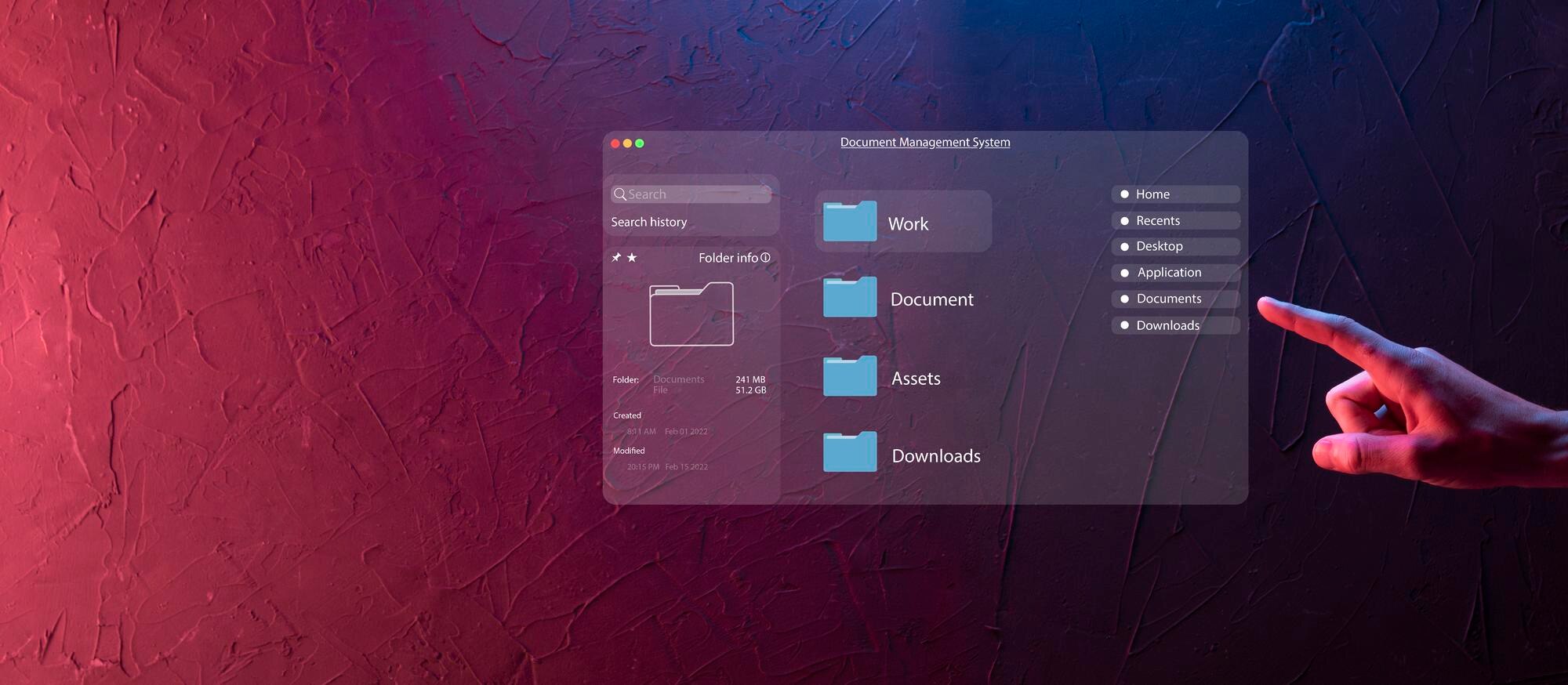This screenshot has width=1568, height=685.
Task: Click the star favorite icon
Action: [x=632, y=257]
